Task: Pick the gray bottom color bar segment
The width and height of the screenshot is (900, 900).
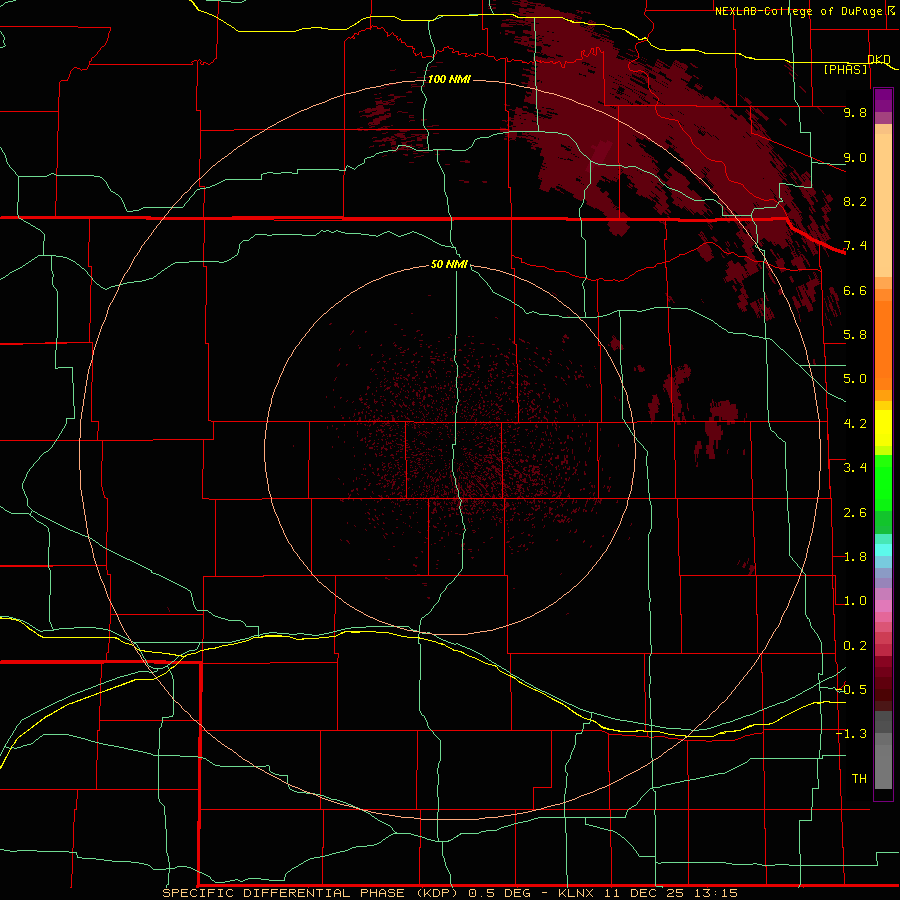Action: [883, 766]
